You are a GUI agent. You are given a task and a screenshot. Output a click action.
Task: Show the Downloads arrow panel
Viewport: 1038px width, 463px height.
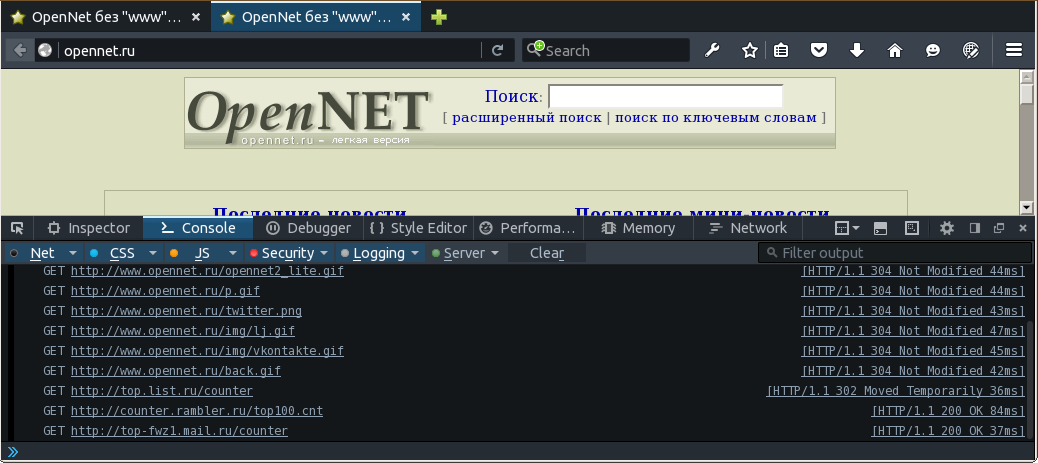tap(857, 50)
